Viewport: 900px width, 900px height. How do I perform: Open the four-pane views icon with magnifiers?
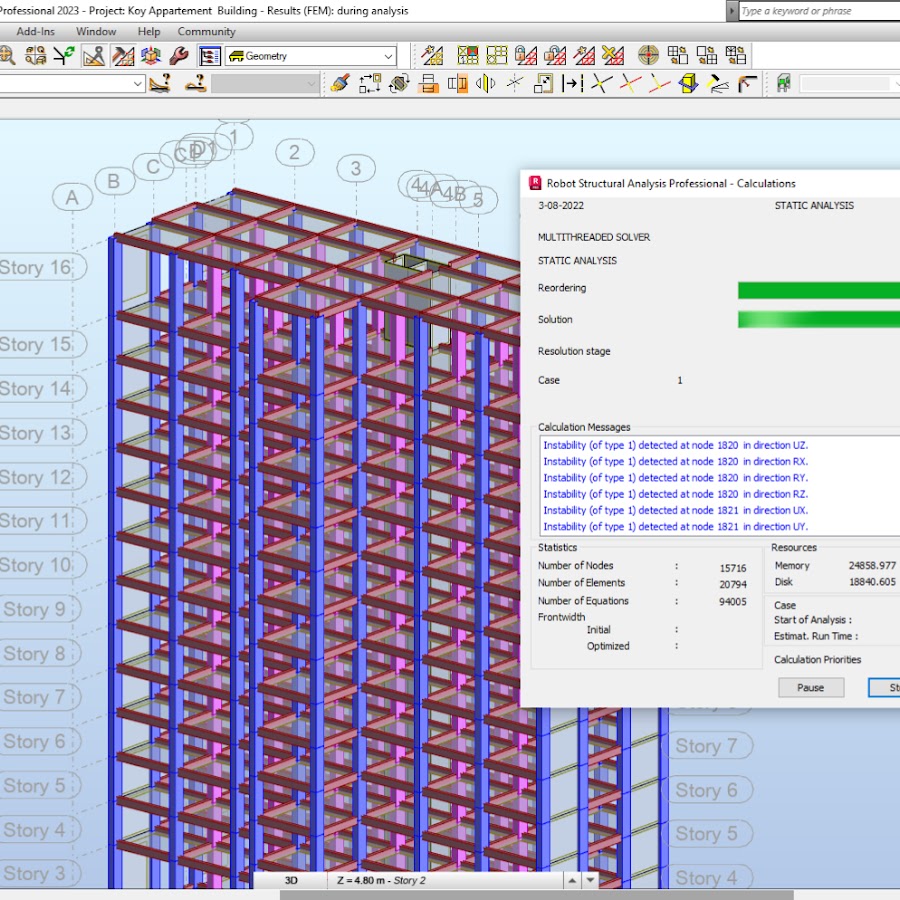point(36,56)
